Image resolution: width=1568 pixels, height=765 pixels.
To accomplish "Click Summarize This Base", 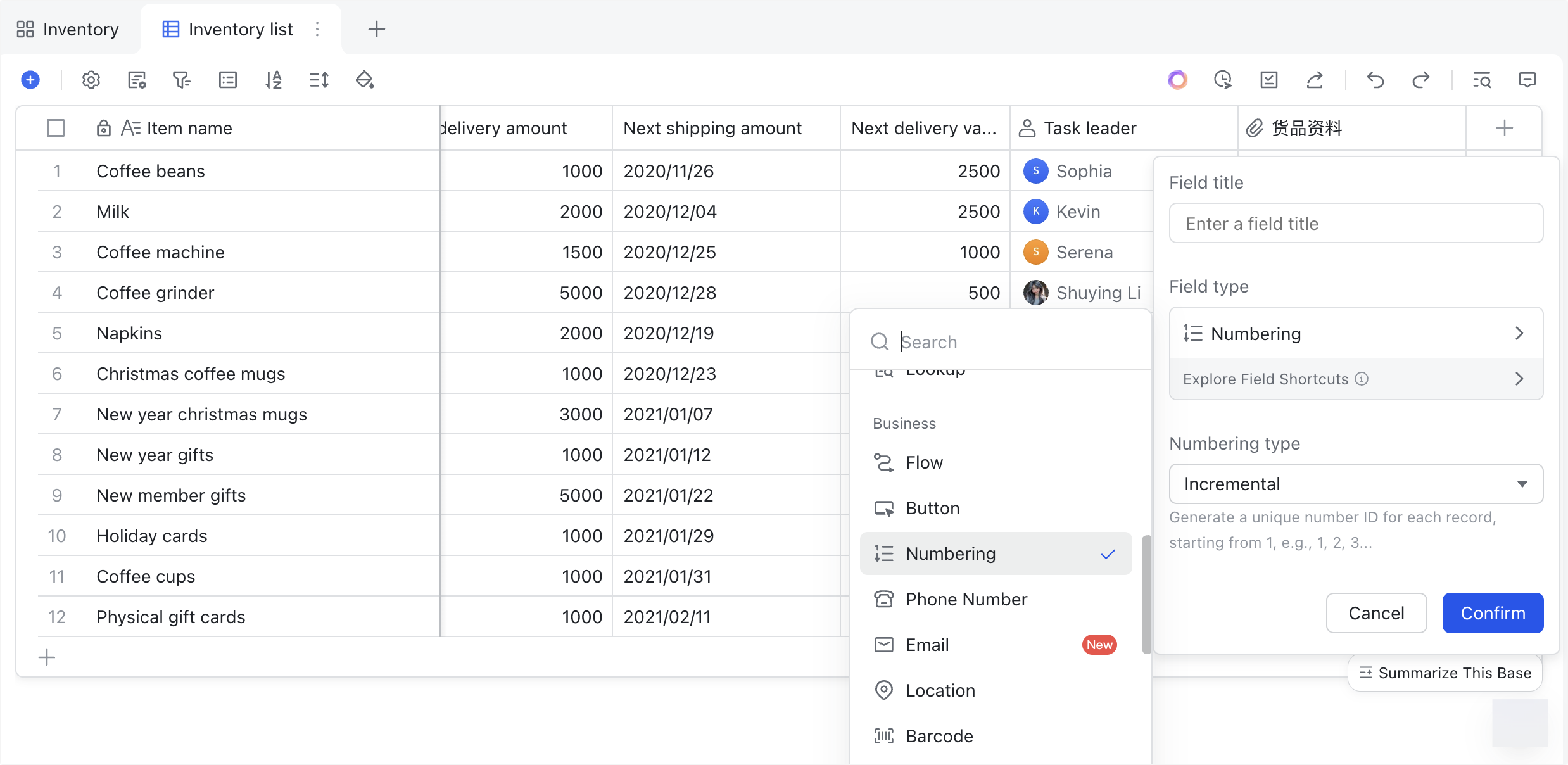I will pos(1445,673).
